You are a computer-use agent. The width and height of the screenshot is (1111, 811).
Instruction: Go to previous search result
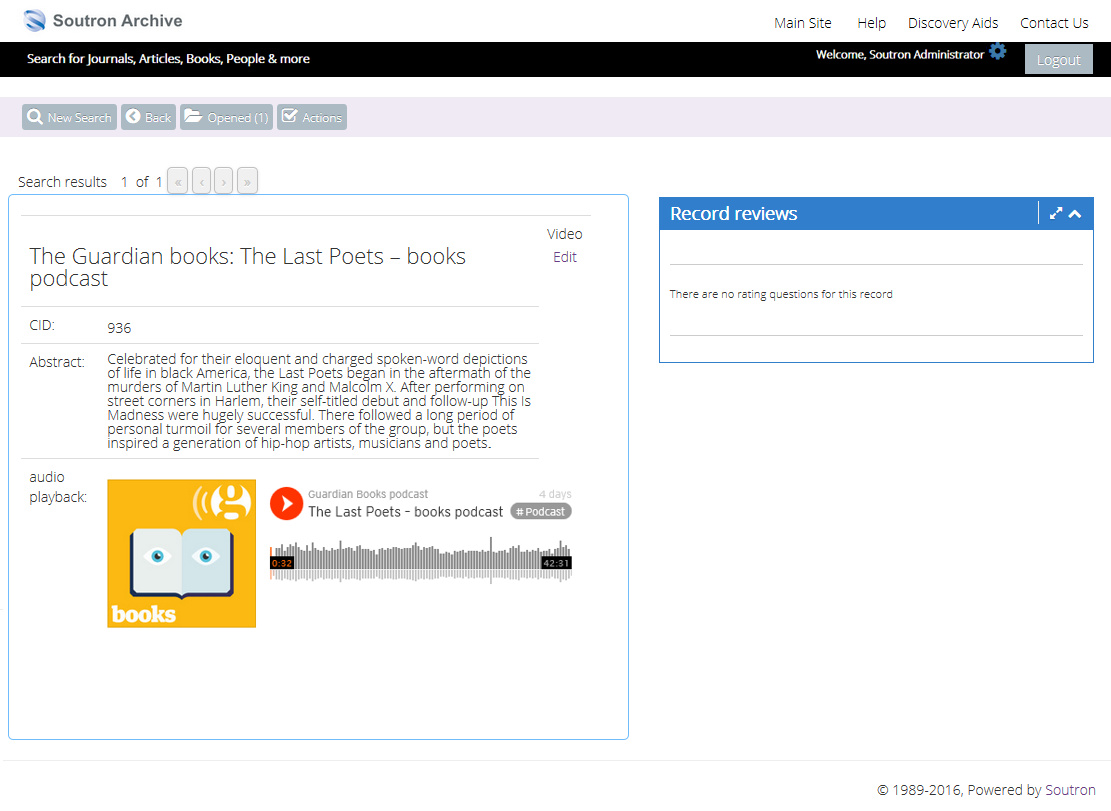coord(201,181)
